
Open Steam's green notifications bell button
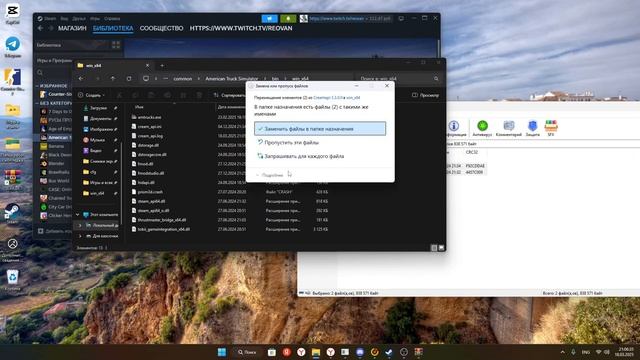[288, 18]
